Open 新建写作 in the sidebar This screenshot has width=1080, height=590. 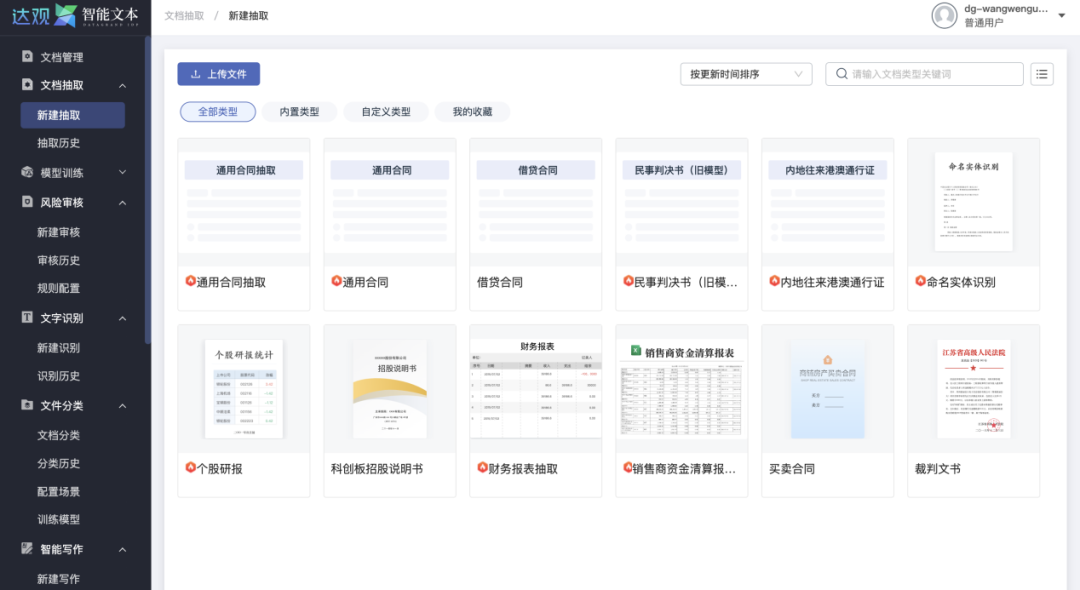pos(59,579)
